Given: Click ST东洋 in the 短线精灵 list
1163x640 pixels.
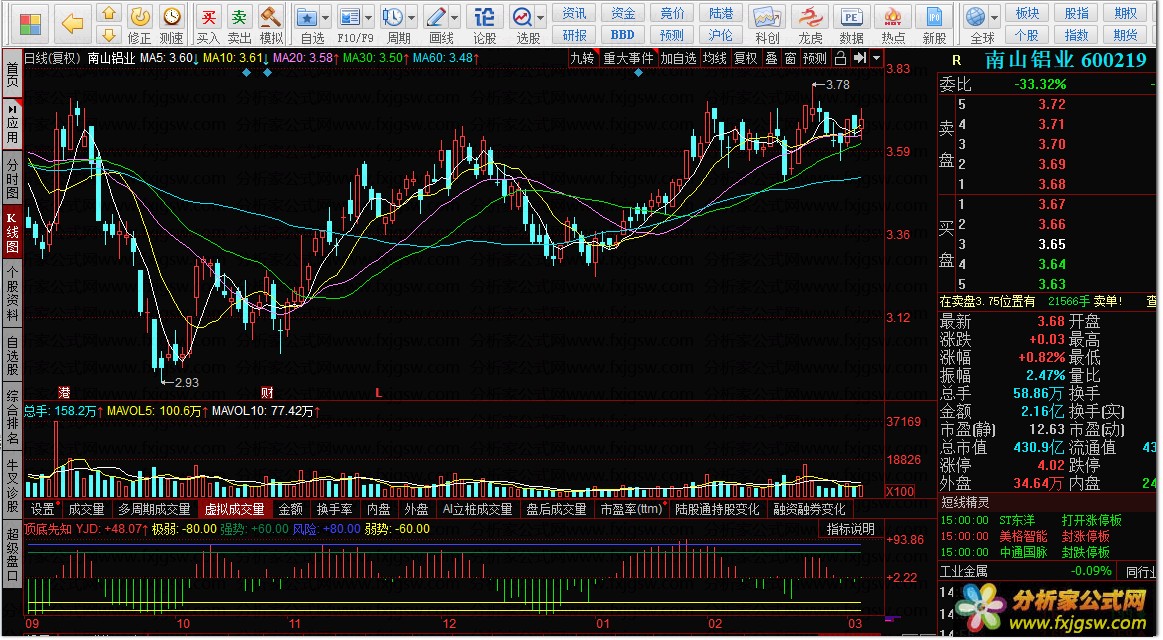Looking at the screenshot, I should pyautogui.click(x=1017, y=520).
